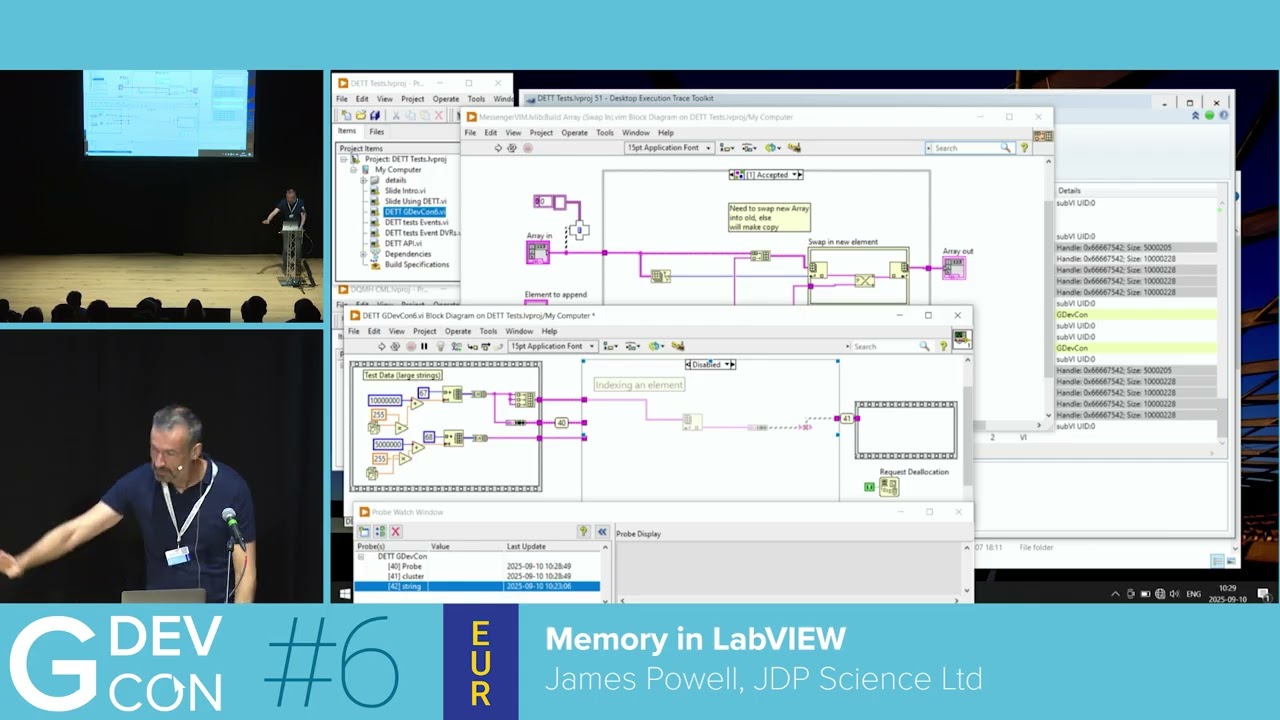Open Disabled case selector dropdown
Viewport: 1280px width, 720px height.
click(726, 364)
